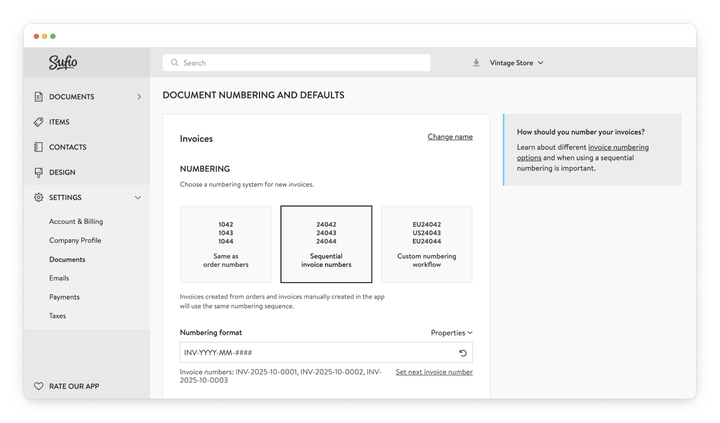Screen dimensions: 720x423
Task: Open Documents settings submenu item
Action: (67, 259)
